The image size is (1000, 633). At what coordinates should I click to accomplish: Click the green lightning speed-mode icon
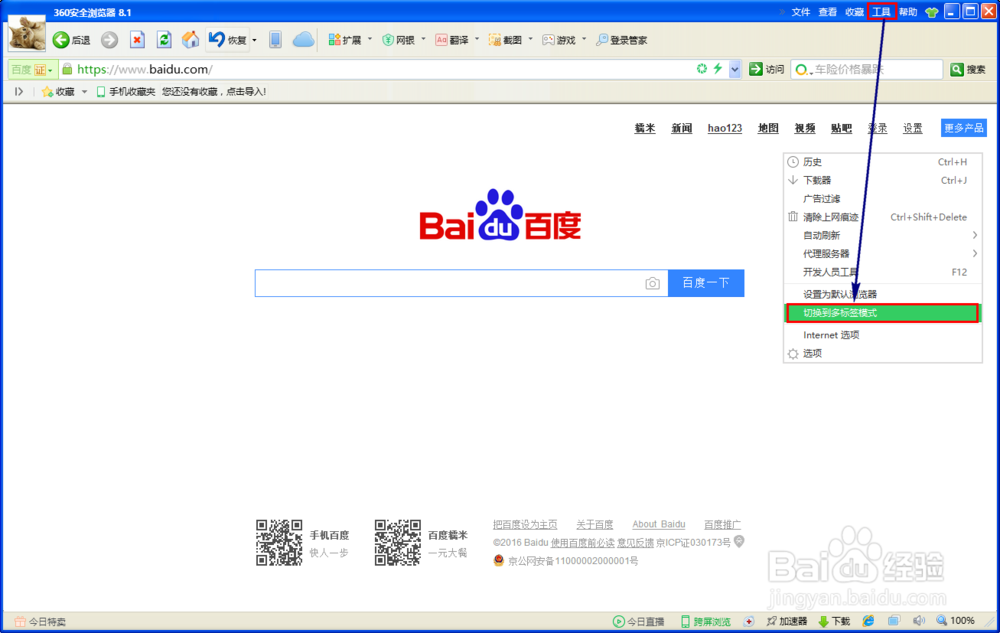[x=718, y=69]
